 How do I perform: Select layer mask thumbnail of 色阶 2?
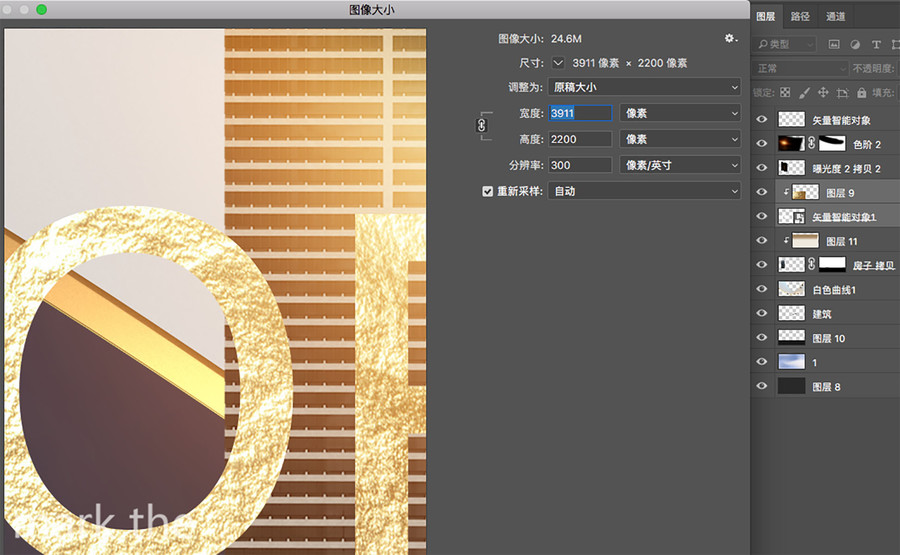[832, 143]
